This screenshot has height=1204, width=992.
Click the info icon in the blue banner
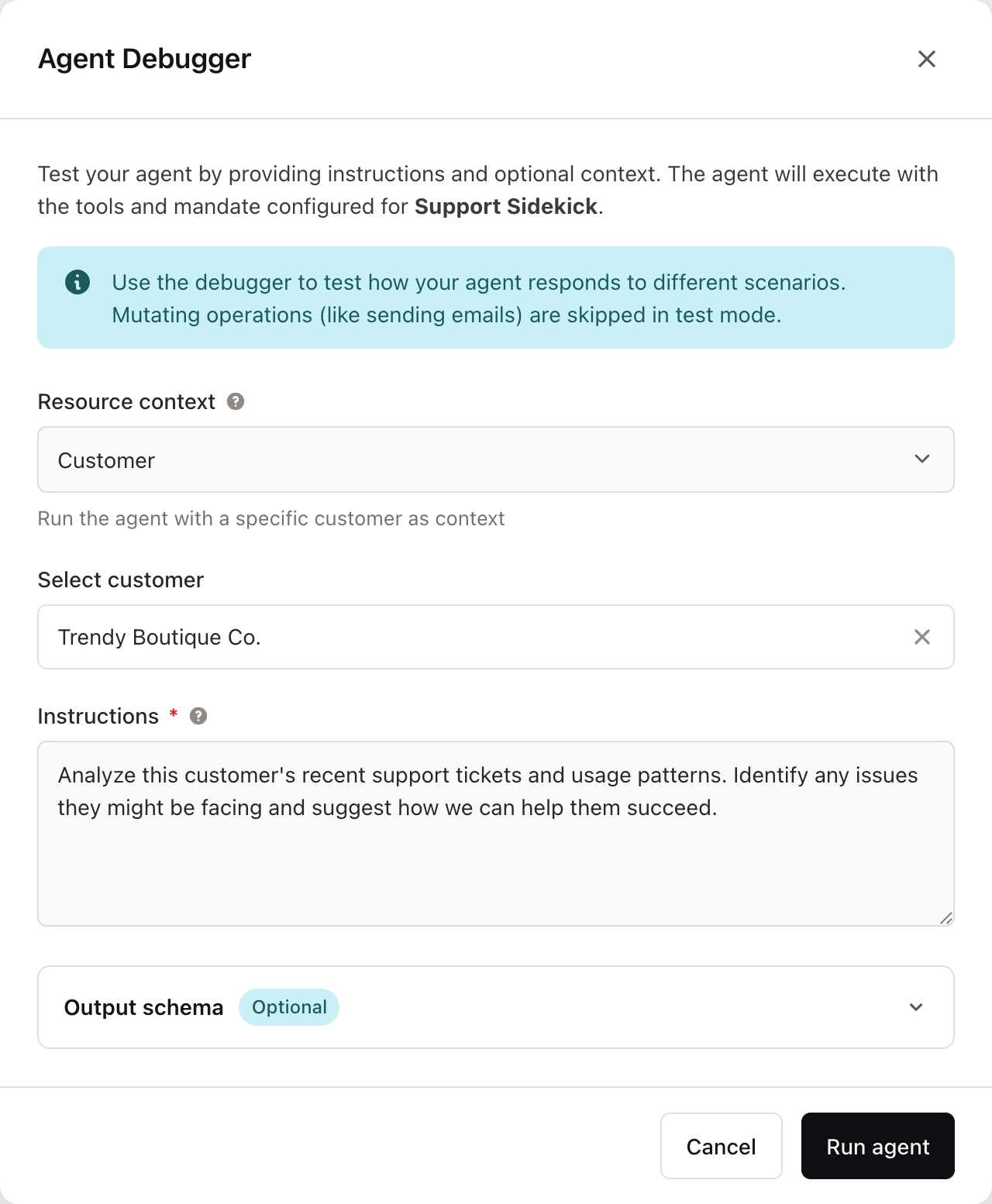78,282
